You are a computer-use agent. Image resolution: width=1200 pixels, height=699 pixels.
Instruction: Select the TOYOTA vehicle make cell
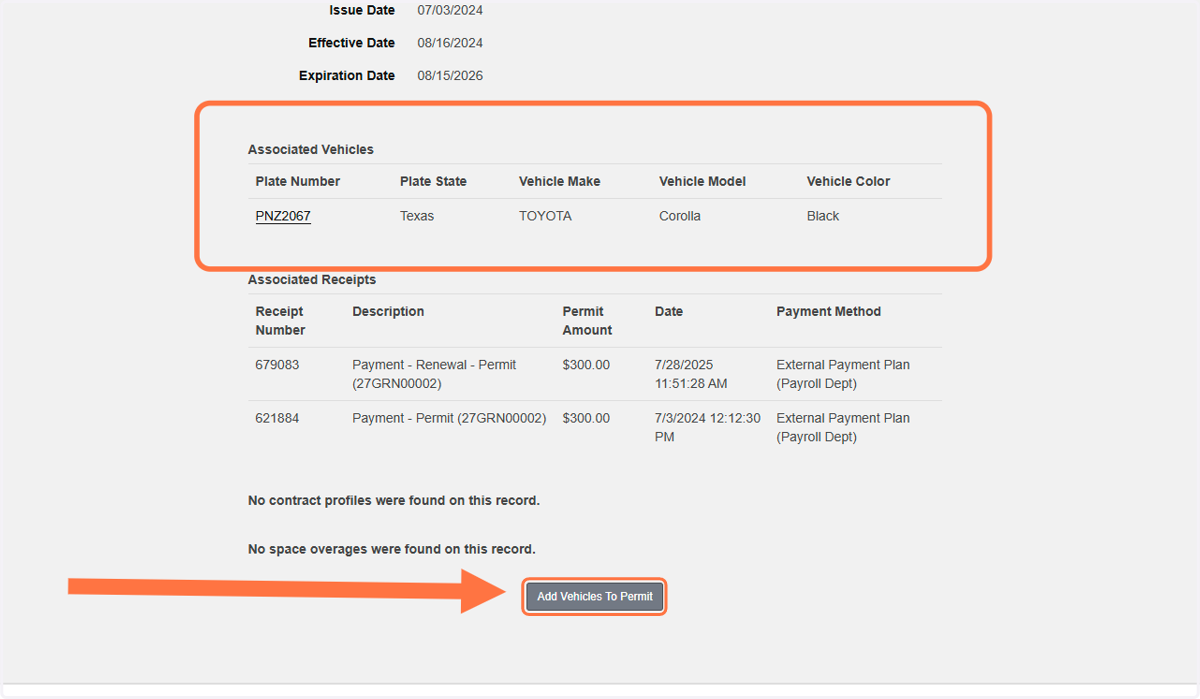tap(545, 216)
